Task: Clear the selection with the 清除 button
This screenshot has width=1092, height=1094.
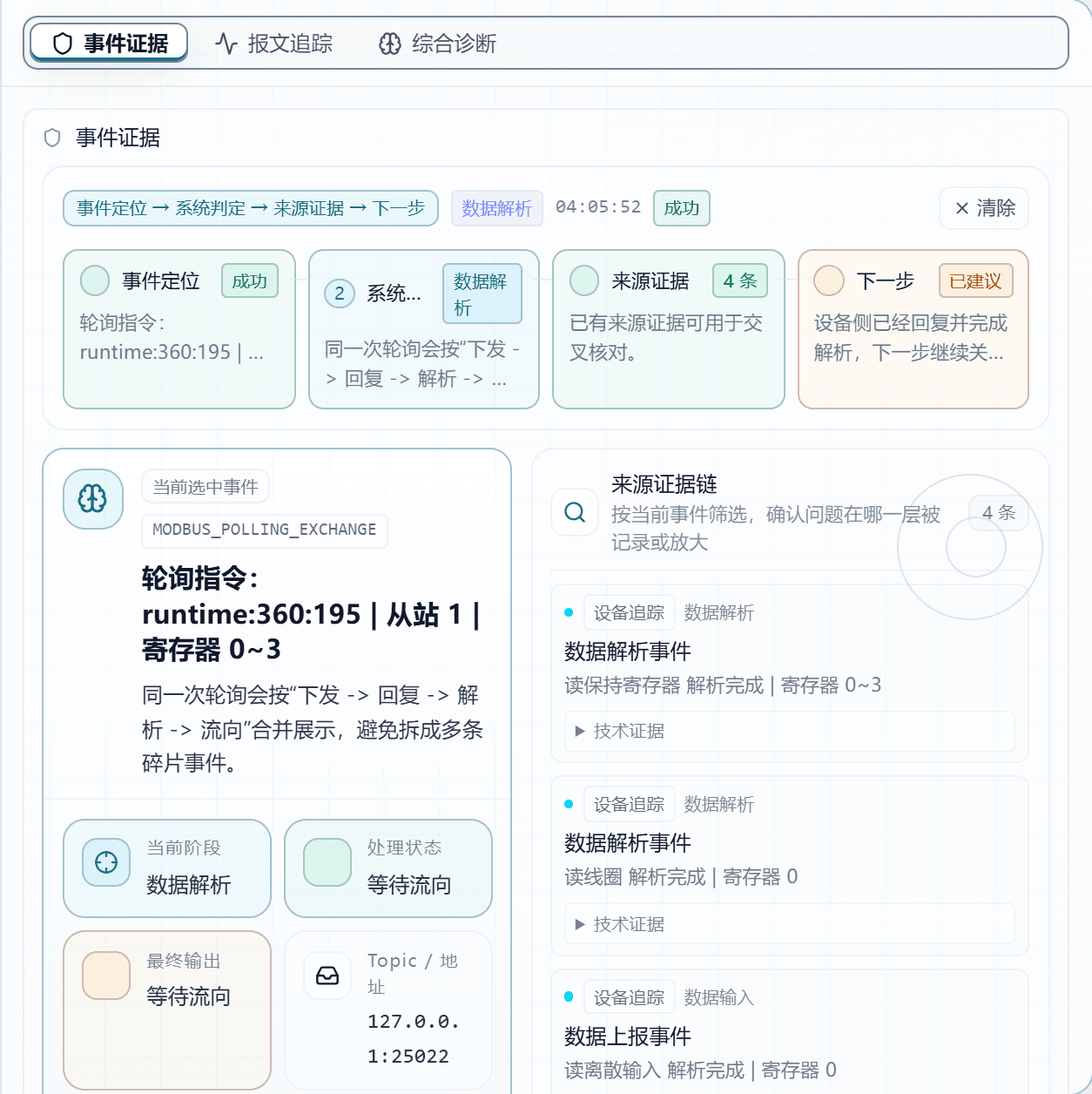Action: coord(984,208)
